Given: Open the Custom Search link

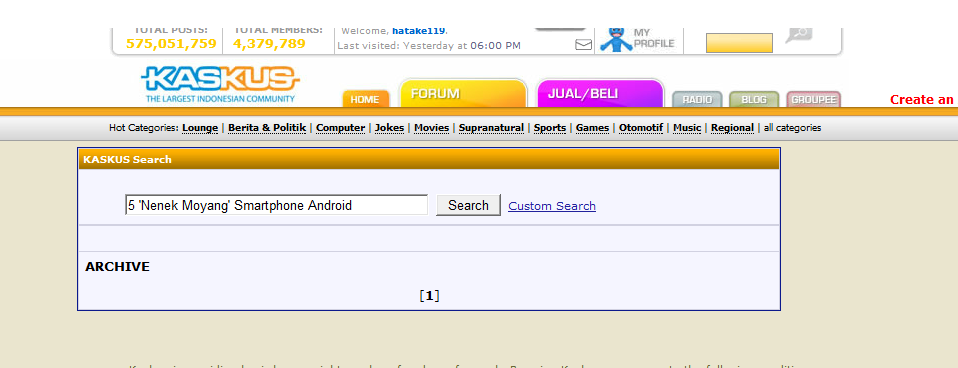Looking at the screenshot, I should 552,206.
